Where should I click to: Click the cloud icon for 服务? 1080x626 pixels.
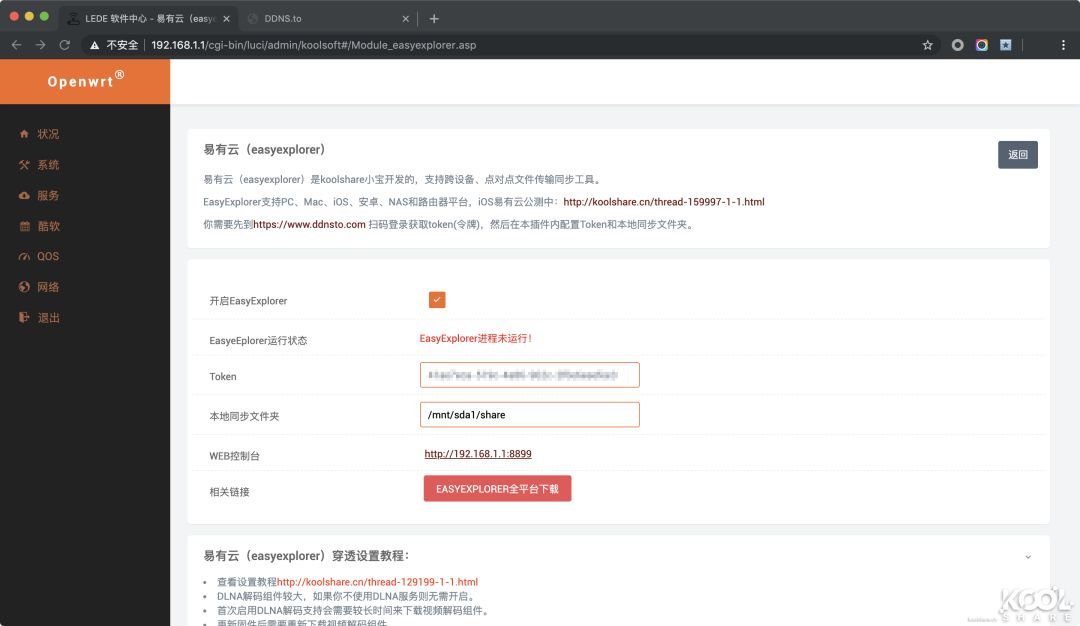pyautogui.click(x=24, y=195)
